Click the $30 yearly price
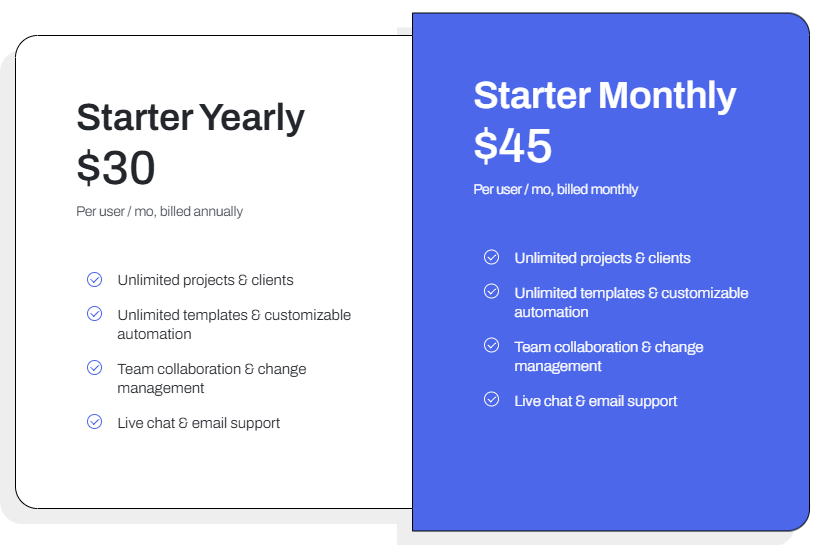Image resolution: width=821 pixels, height=545 pixels. click(116, 168)
